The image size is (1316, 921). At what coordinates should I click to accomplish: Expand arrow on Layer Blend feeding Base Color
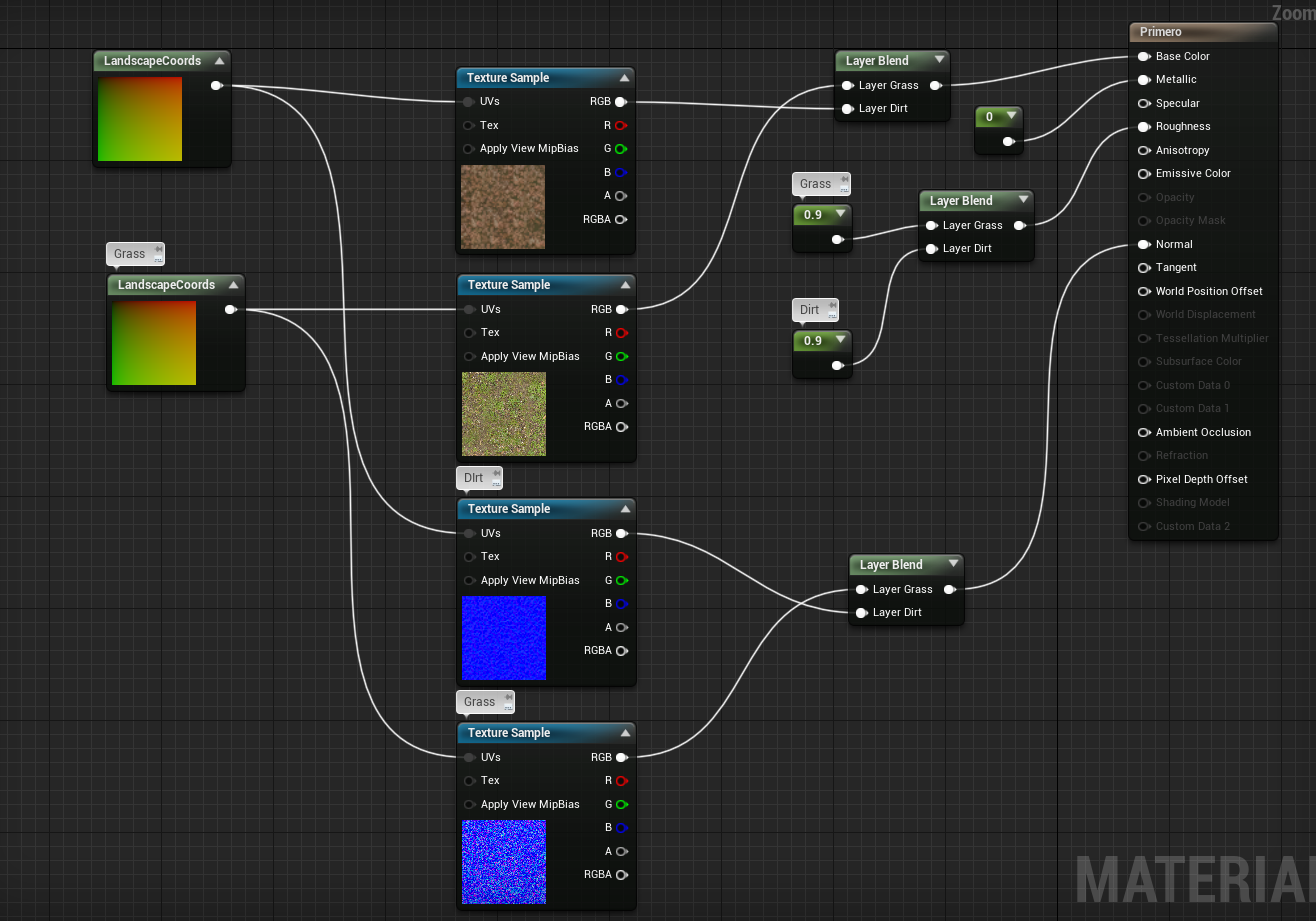938,61
